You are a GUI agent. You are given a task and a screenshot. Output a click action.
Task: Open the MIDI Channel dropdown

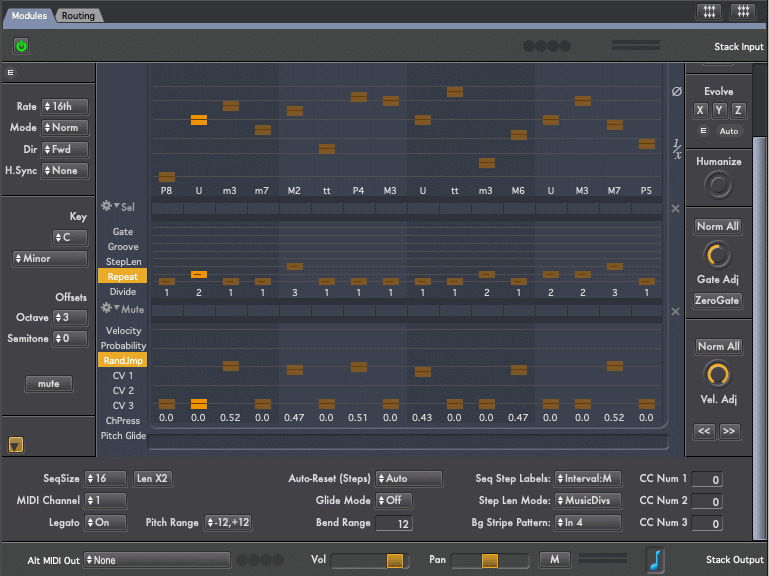point(105,500)
